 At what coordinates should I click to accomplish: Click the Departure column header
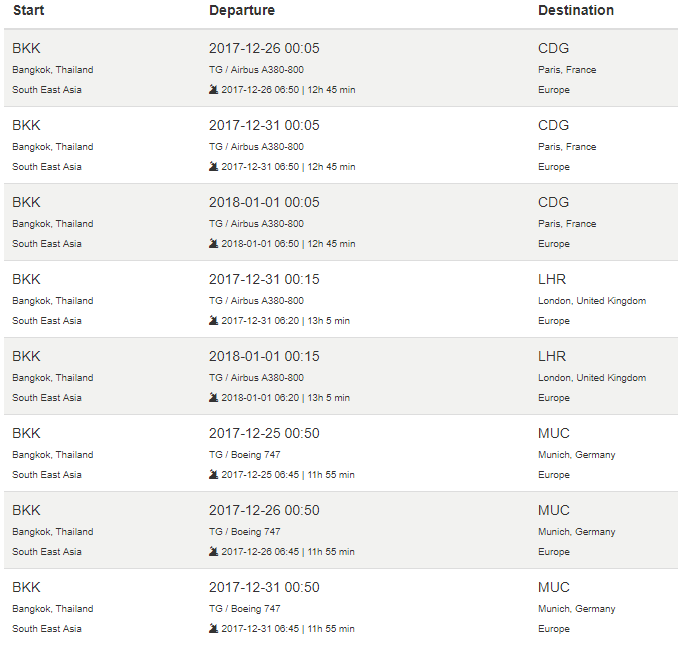click(x=242, y=11)
